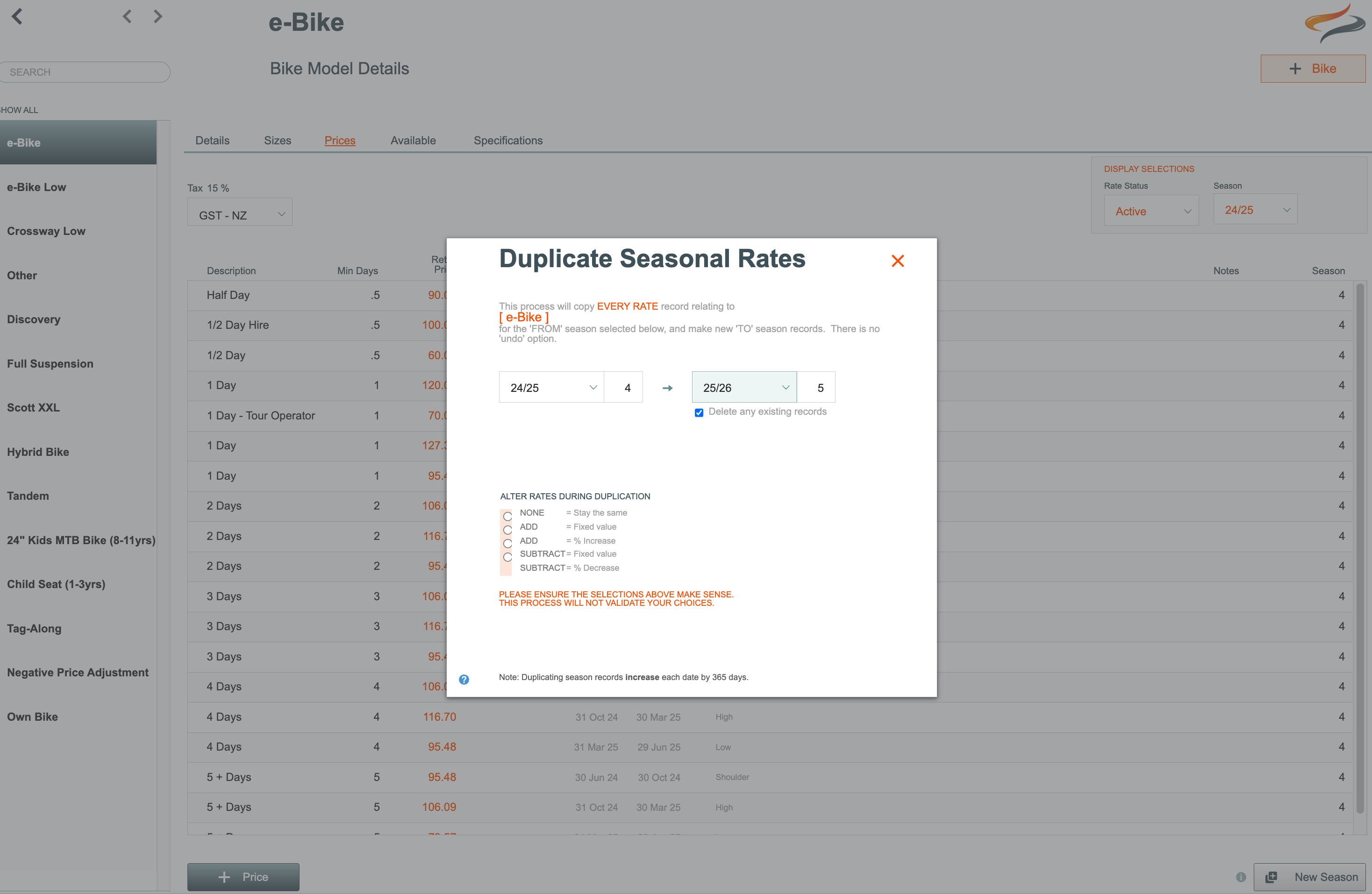Click the 1/2 Day Hire row description
Screen dimensions: 1372x894
point(237,325)
